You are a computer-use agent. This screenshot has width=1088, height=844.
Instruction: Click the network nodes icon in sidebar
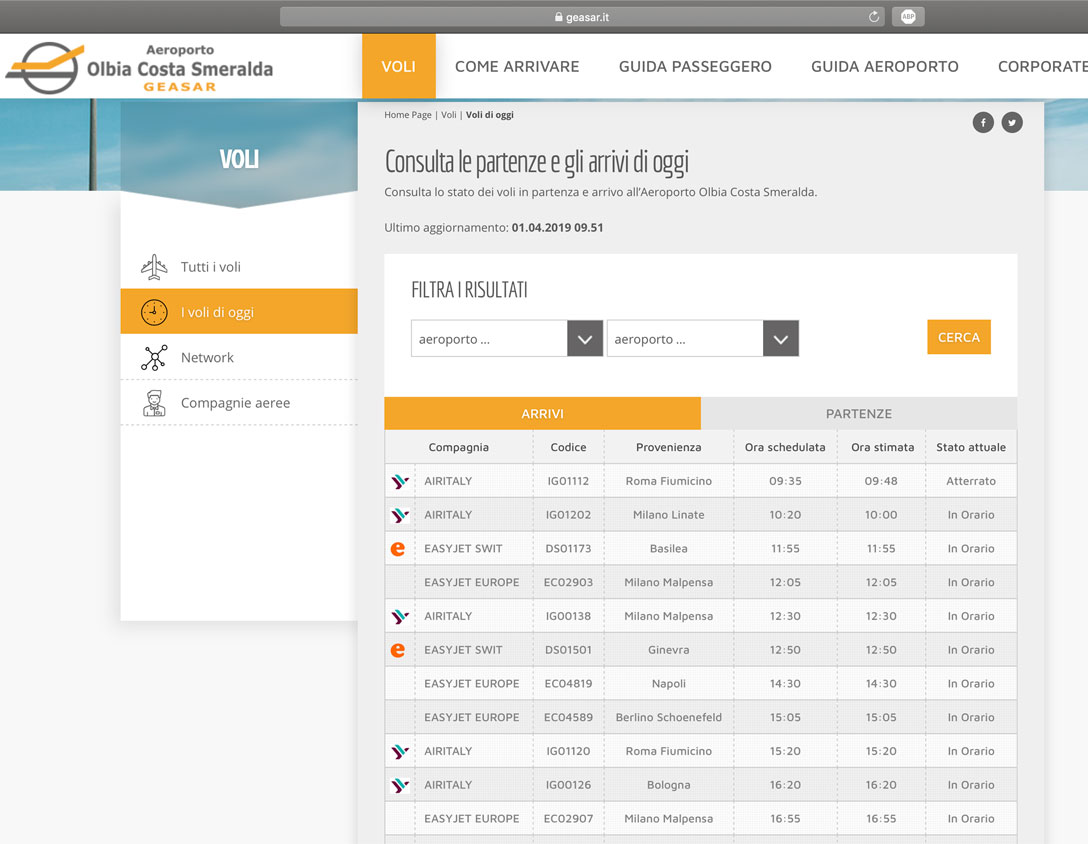(154, 357)
